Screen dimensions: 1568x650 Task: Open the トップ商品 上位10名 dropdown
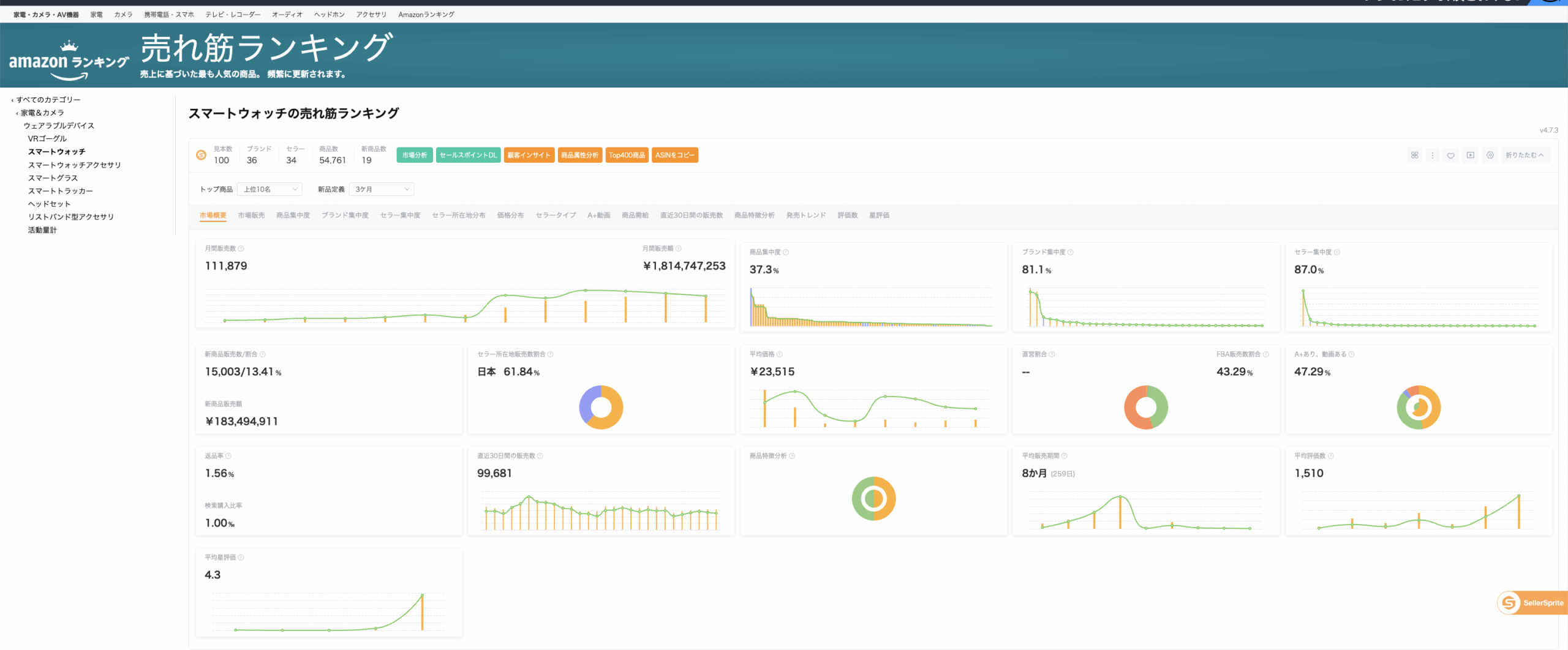point(269,189)
